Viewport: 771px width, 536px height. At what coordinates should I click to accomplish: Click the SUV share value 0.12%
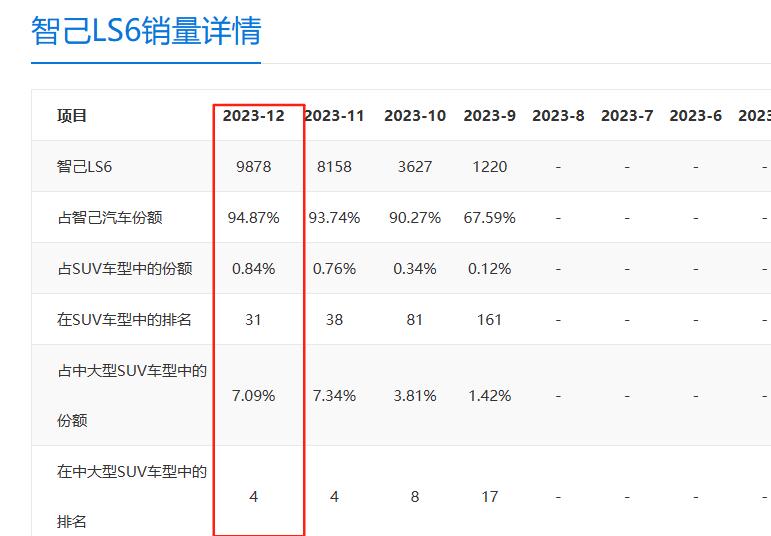coord(489,268)
